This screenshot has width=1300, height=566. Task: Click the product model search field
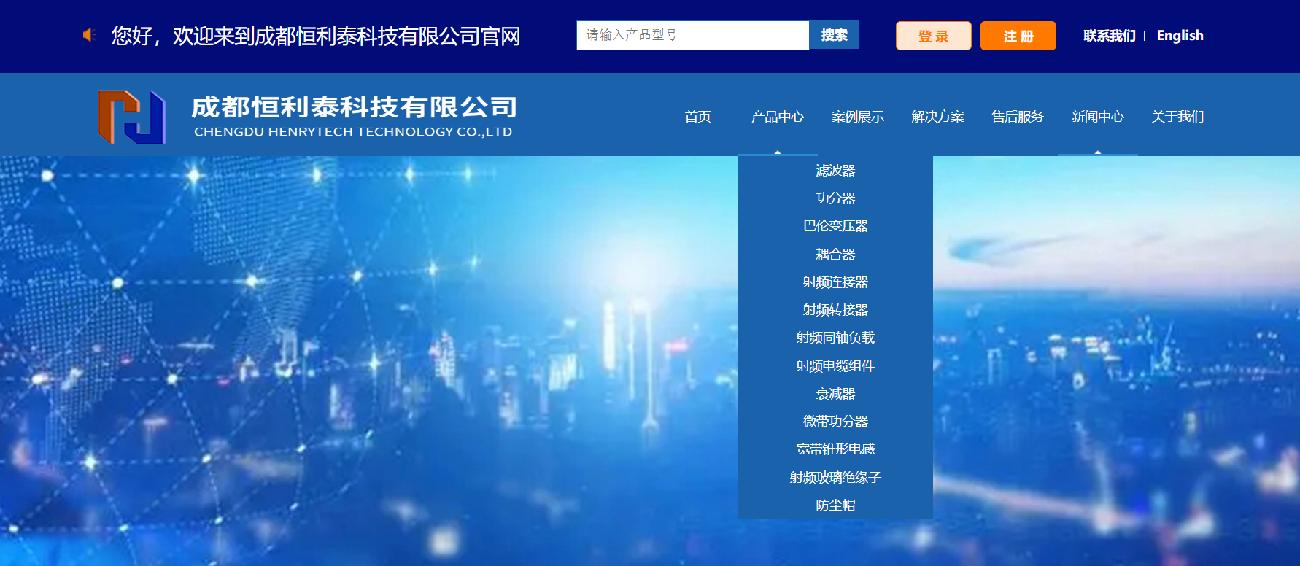click(692, 35)
